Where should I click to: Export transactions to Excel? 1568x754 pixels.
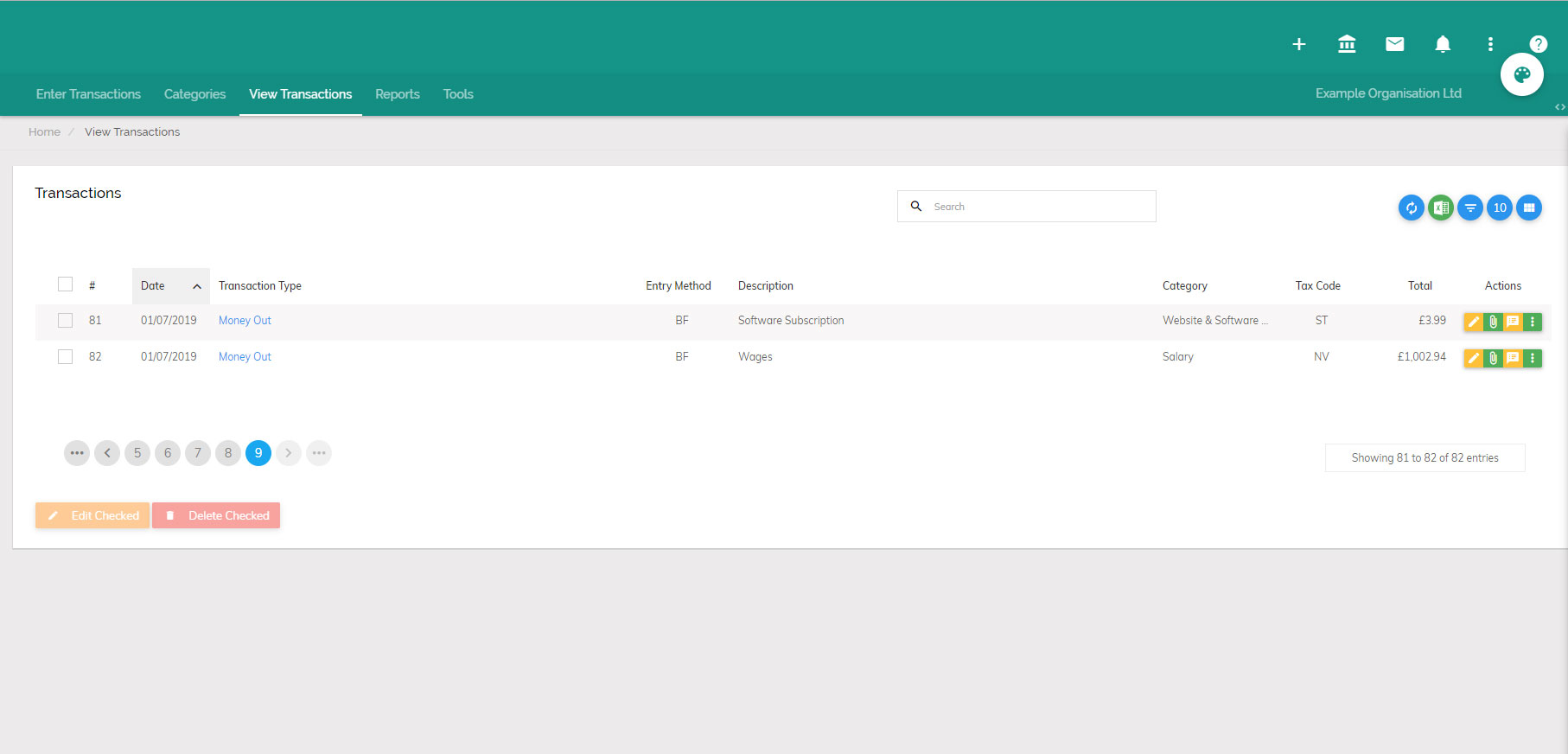pos(1441,208)
